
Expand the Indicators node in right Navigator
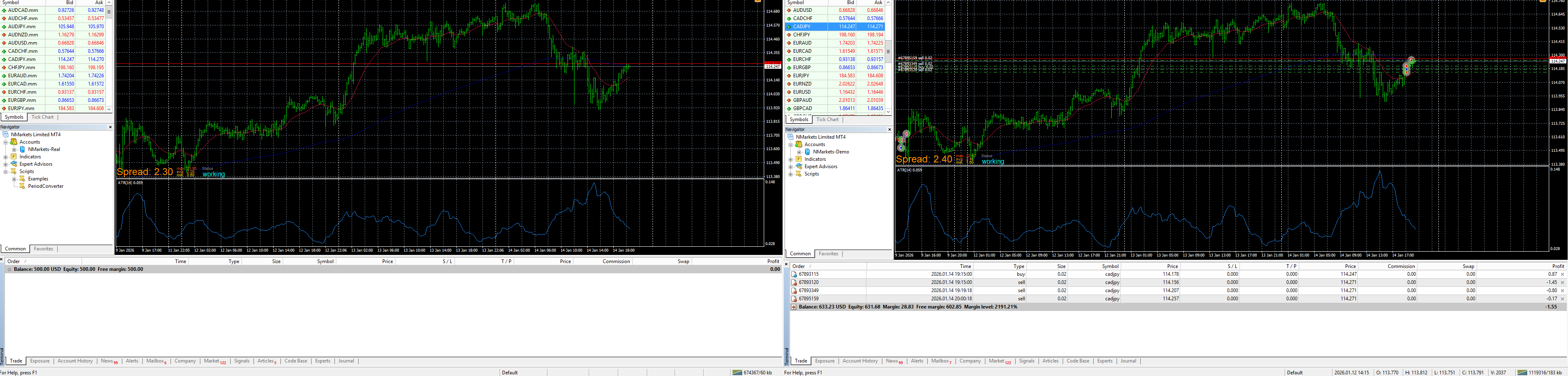(x=791, y=159)
